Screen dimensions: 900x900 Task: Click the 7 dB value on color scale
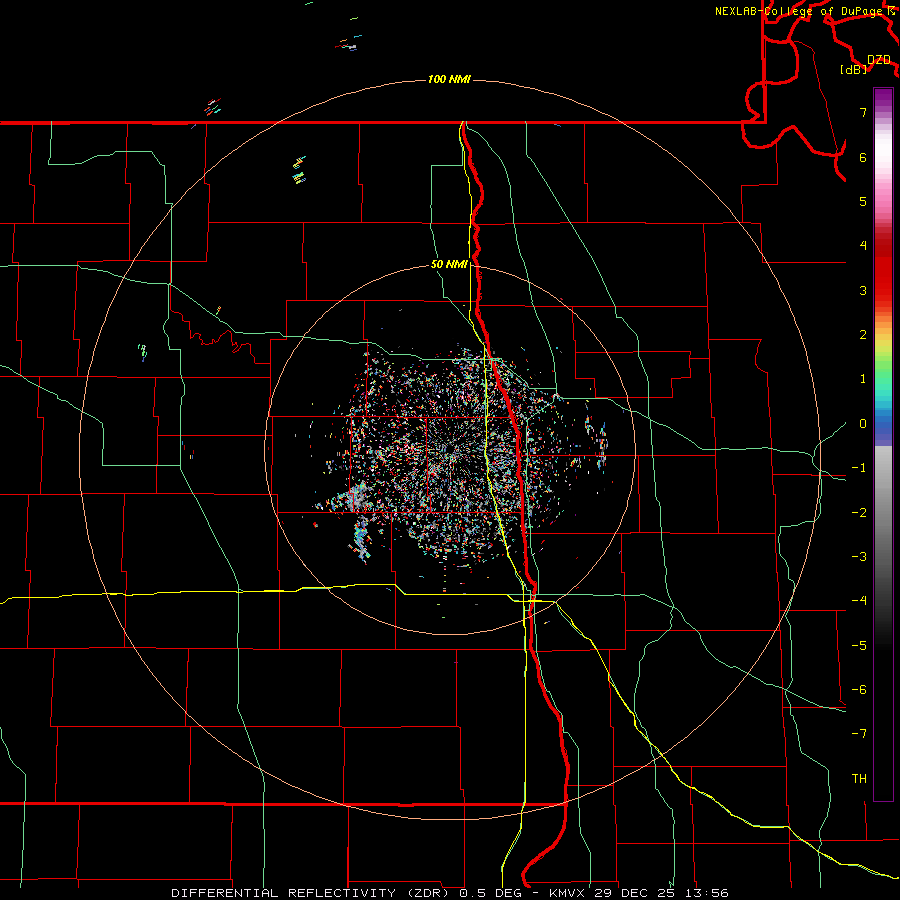pos(863,112)
